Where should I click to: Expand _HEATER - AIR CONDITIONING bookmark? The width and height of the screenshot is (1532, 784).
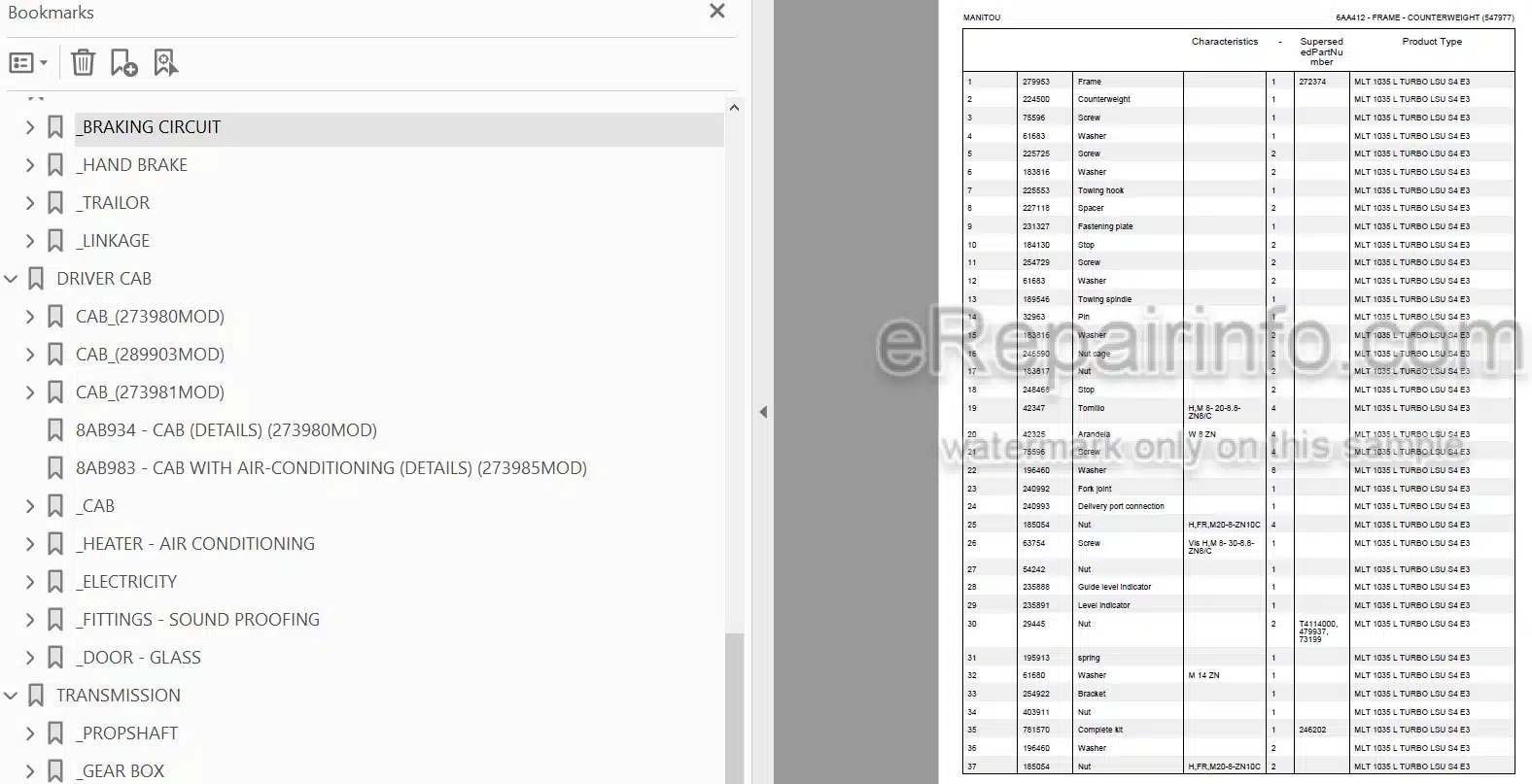[x=29, y=544]
